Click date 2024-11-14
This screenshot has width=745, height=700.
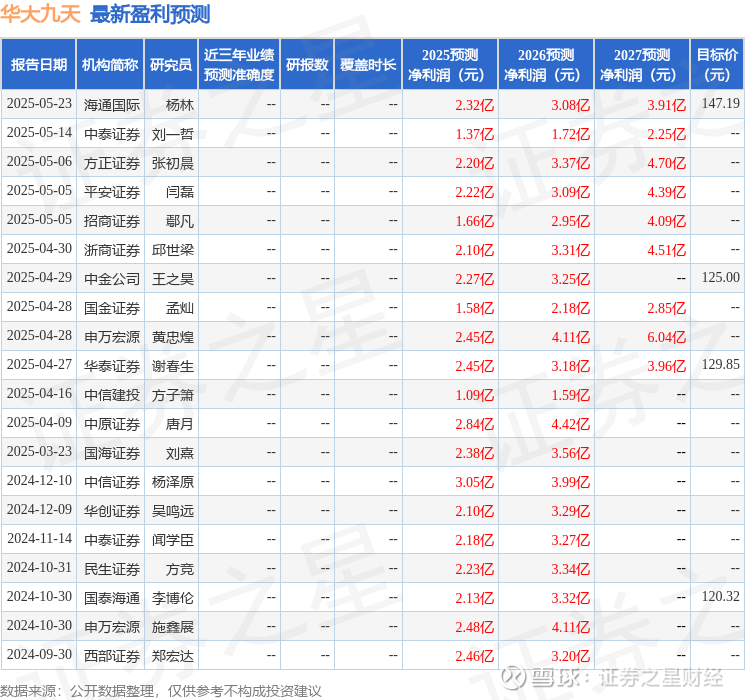(39, 538)
